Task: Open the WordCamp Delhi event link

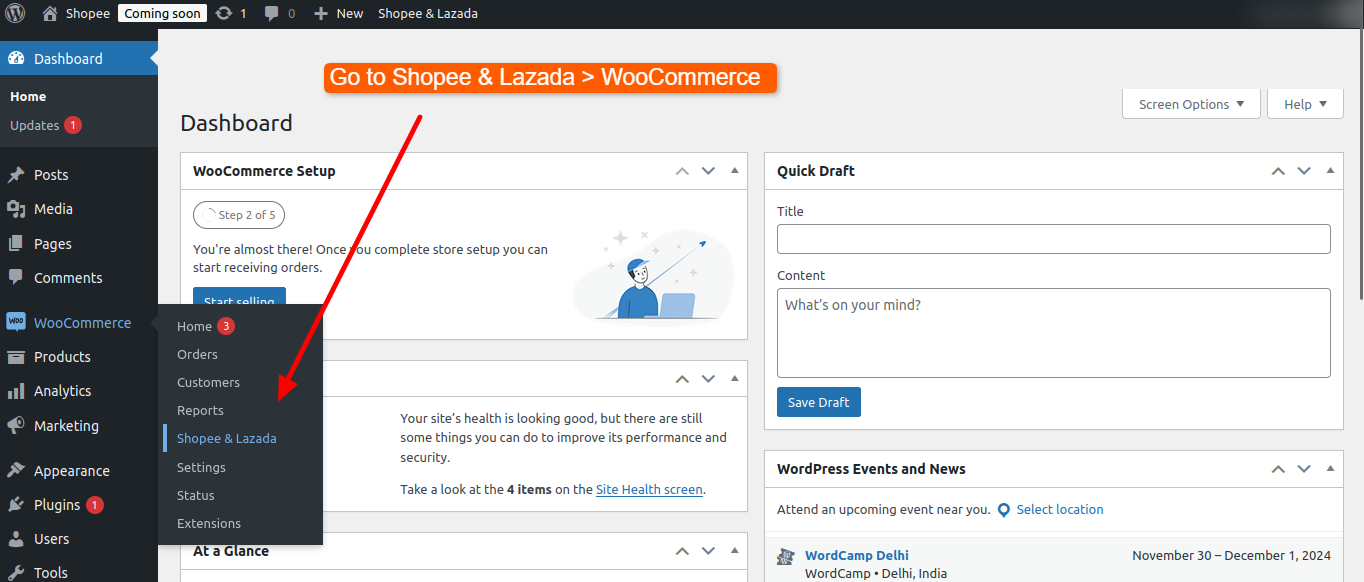Action: 857,556
